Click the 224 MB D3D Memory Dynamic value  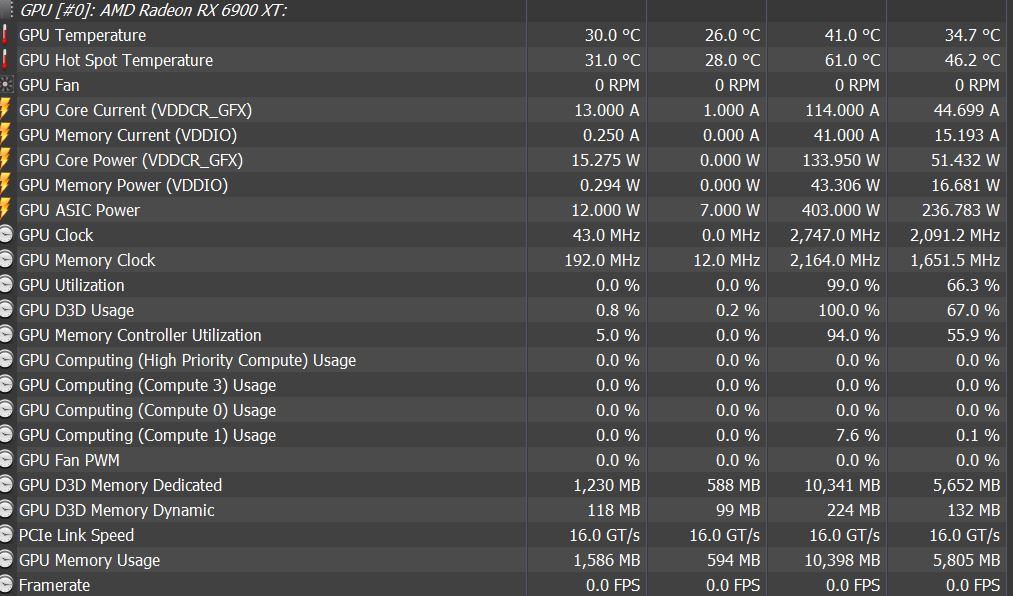pyautogui.click(x=853, y=511)
